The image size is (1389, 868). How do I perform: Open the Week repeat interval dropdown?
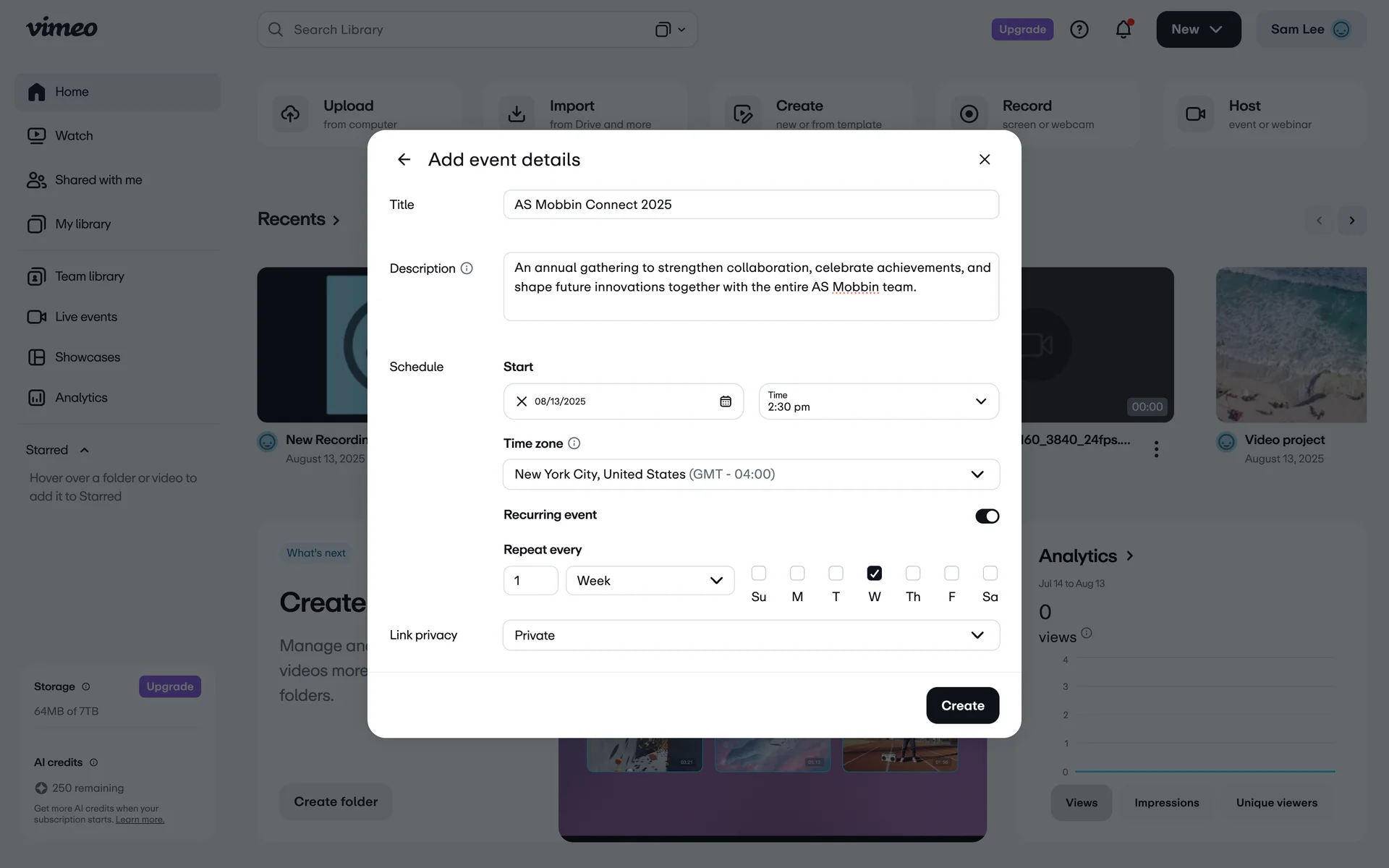(x=650, y=581)
